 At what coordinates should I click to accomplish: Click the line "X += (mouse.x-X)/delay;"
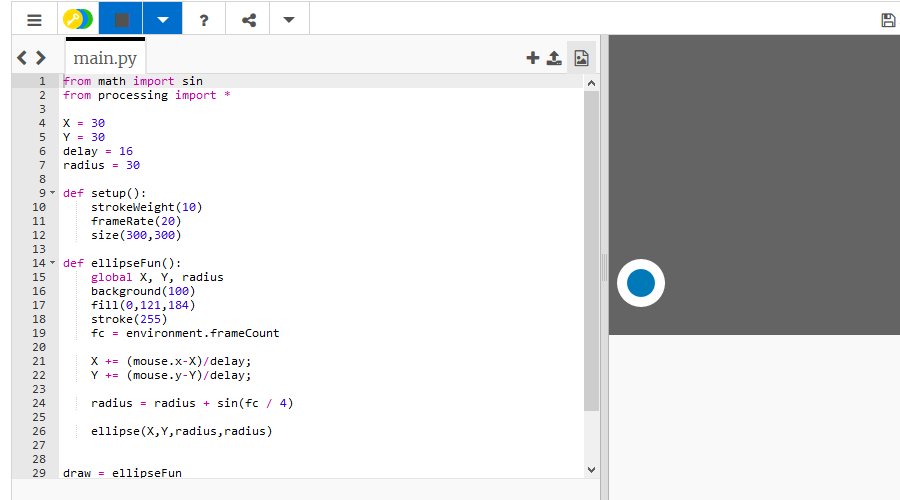pyautogui.click(x=171, y=361)
